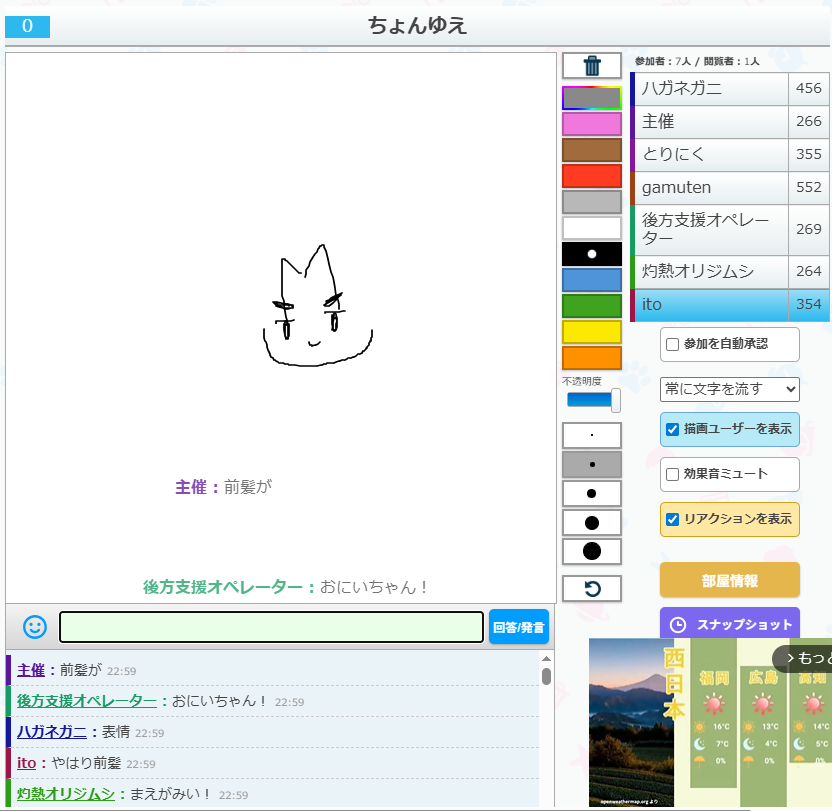832x811 pixels.
Task: Open the rainbow custom color picker
Action: [592, 98]
